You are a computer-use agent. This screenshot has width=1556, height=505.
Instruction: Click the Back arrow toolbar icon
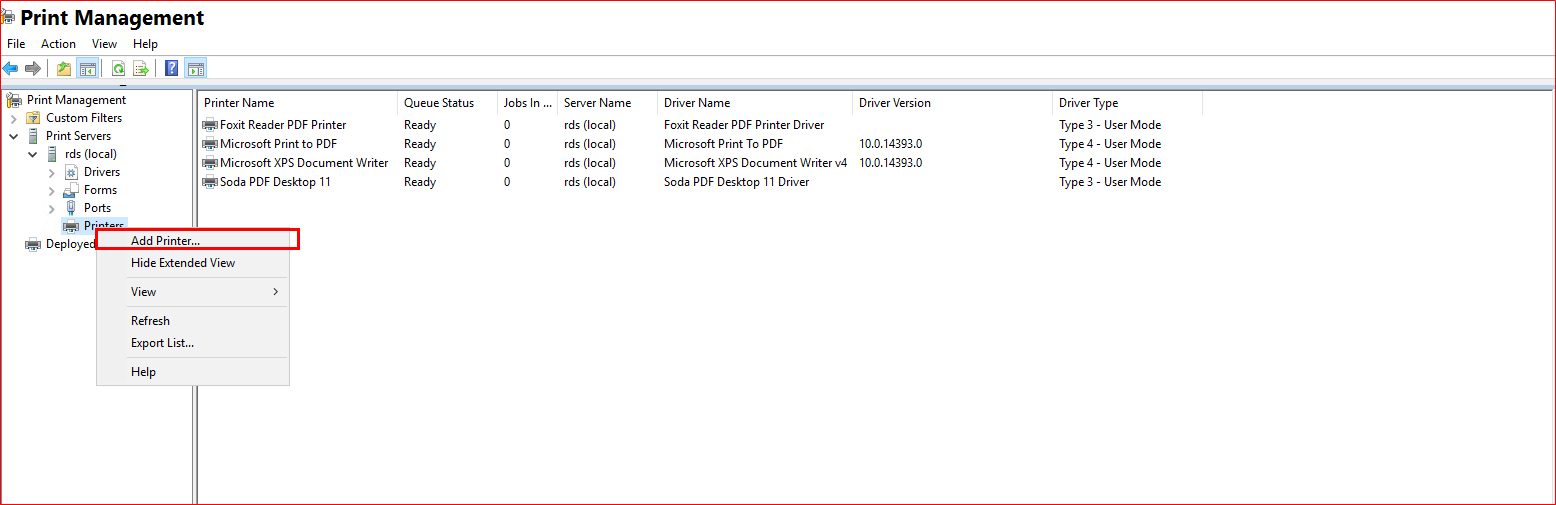tap(10, 68)
